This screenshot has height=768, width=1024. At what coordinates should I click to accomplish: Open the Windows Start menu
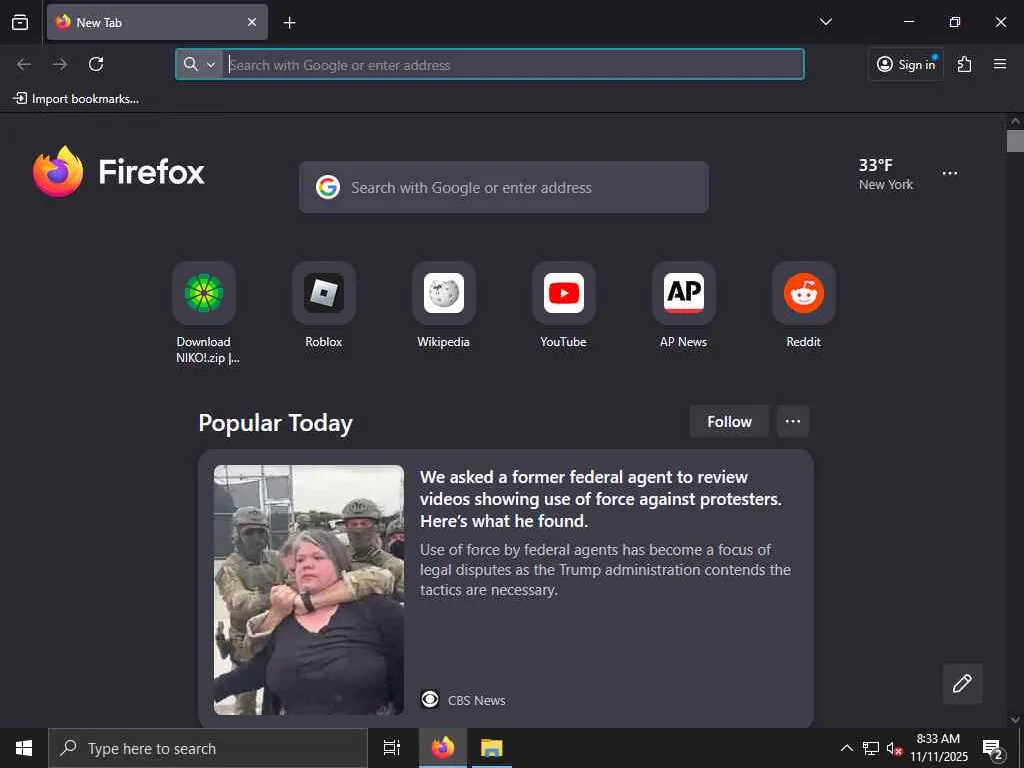point(24,748)
